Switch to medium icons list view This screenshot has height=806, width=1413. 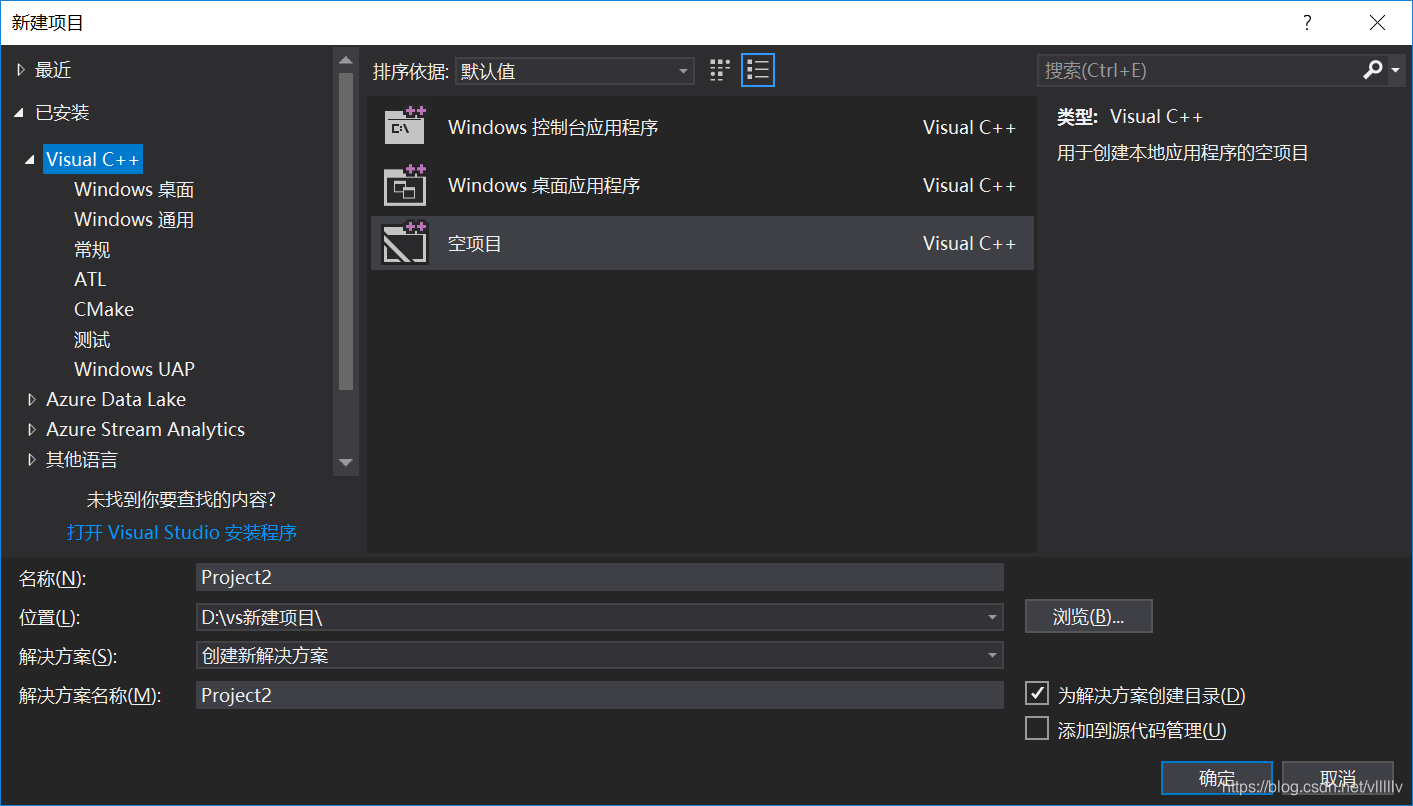[758, 70]
